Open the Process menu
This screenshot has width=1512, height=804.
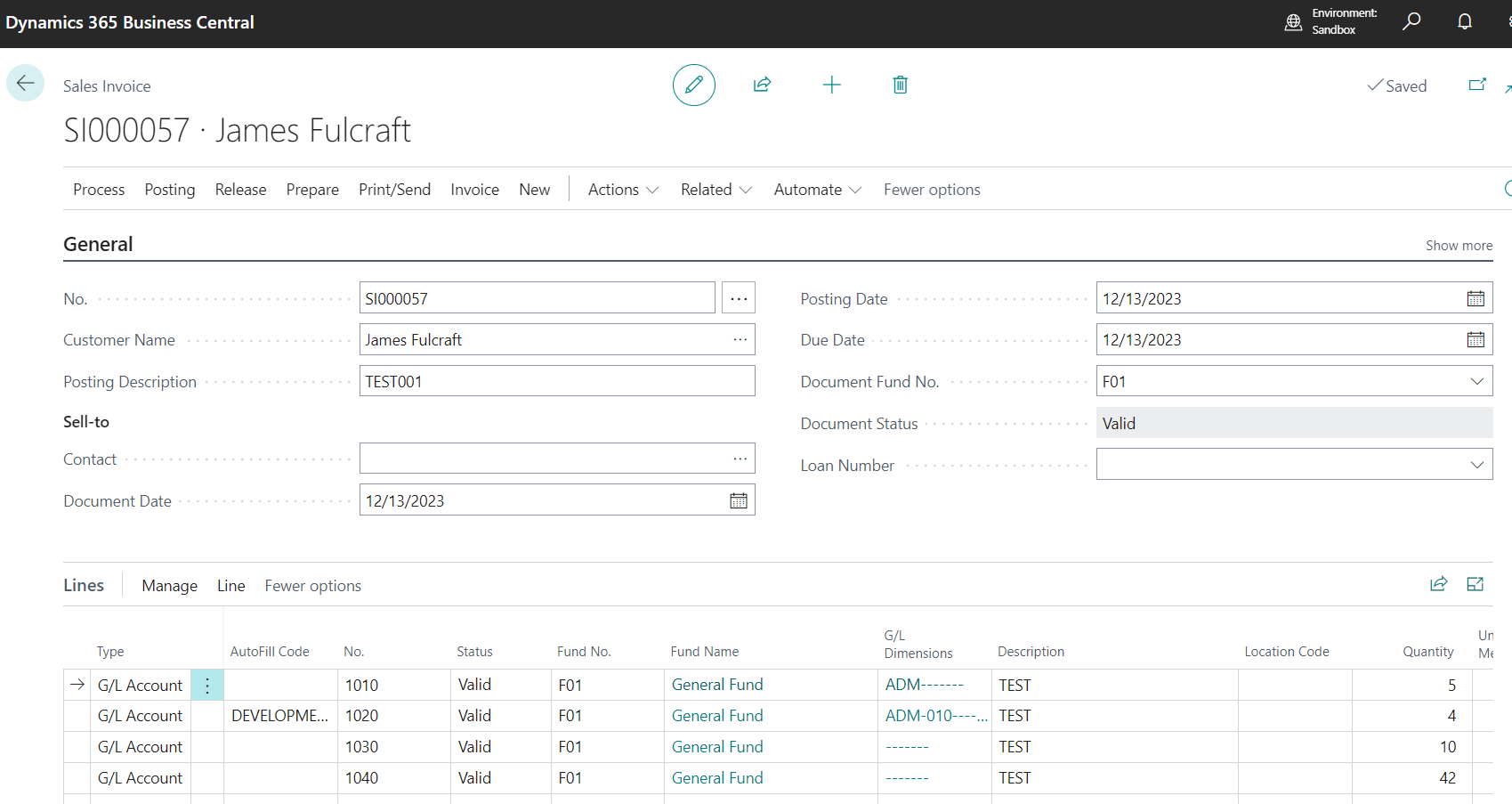pyautogui.click(x=99, y=190)
